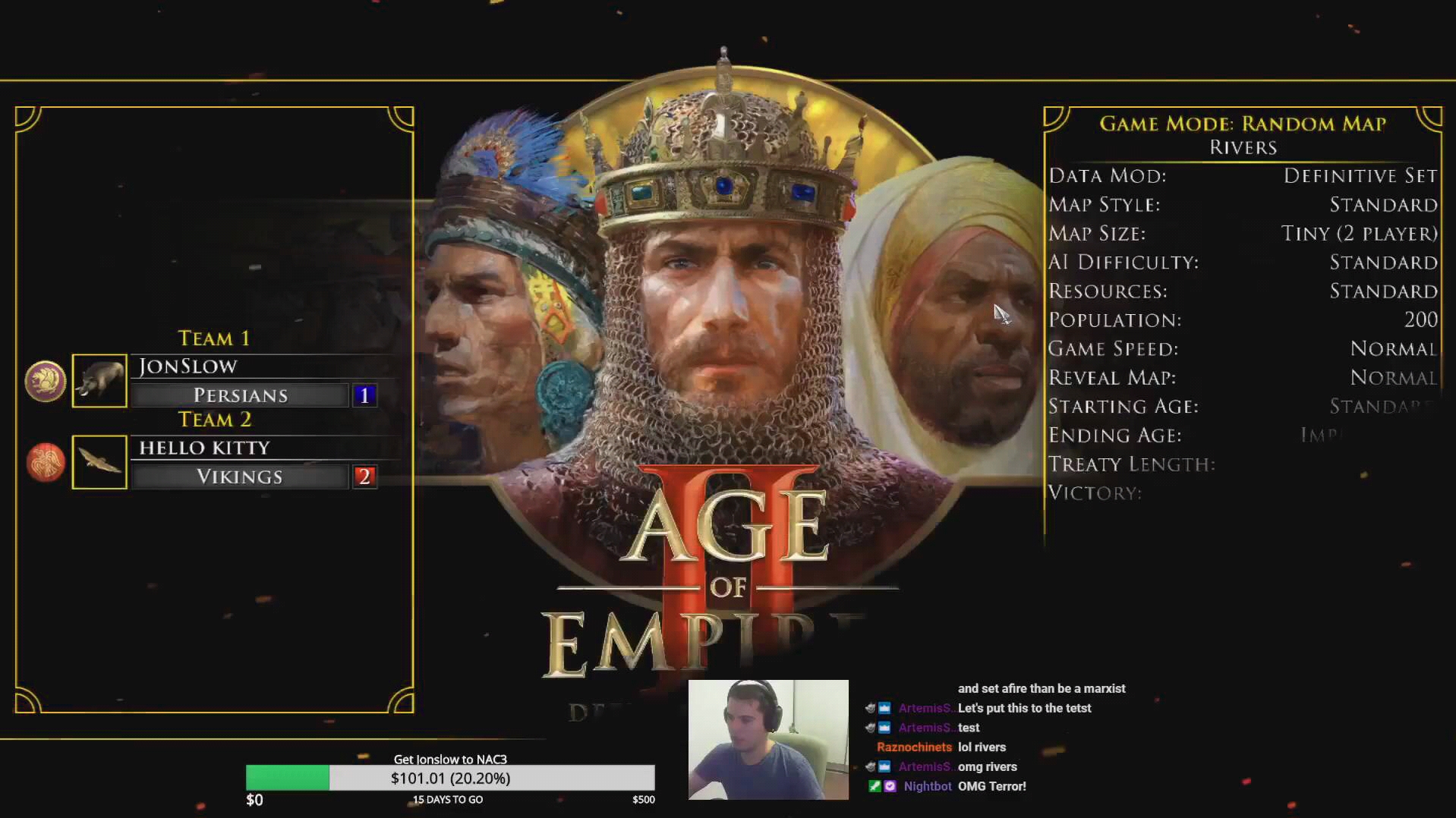
Task: Click the 'Victory:' label
Action: coord(1095,493)
